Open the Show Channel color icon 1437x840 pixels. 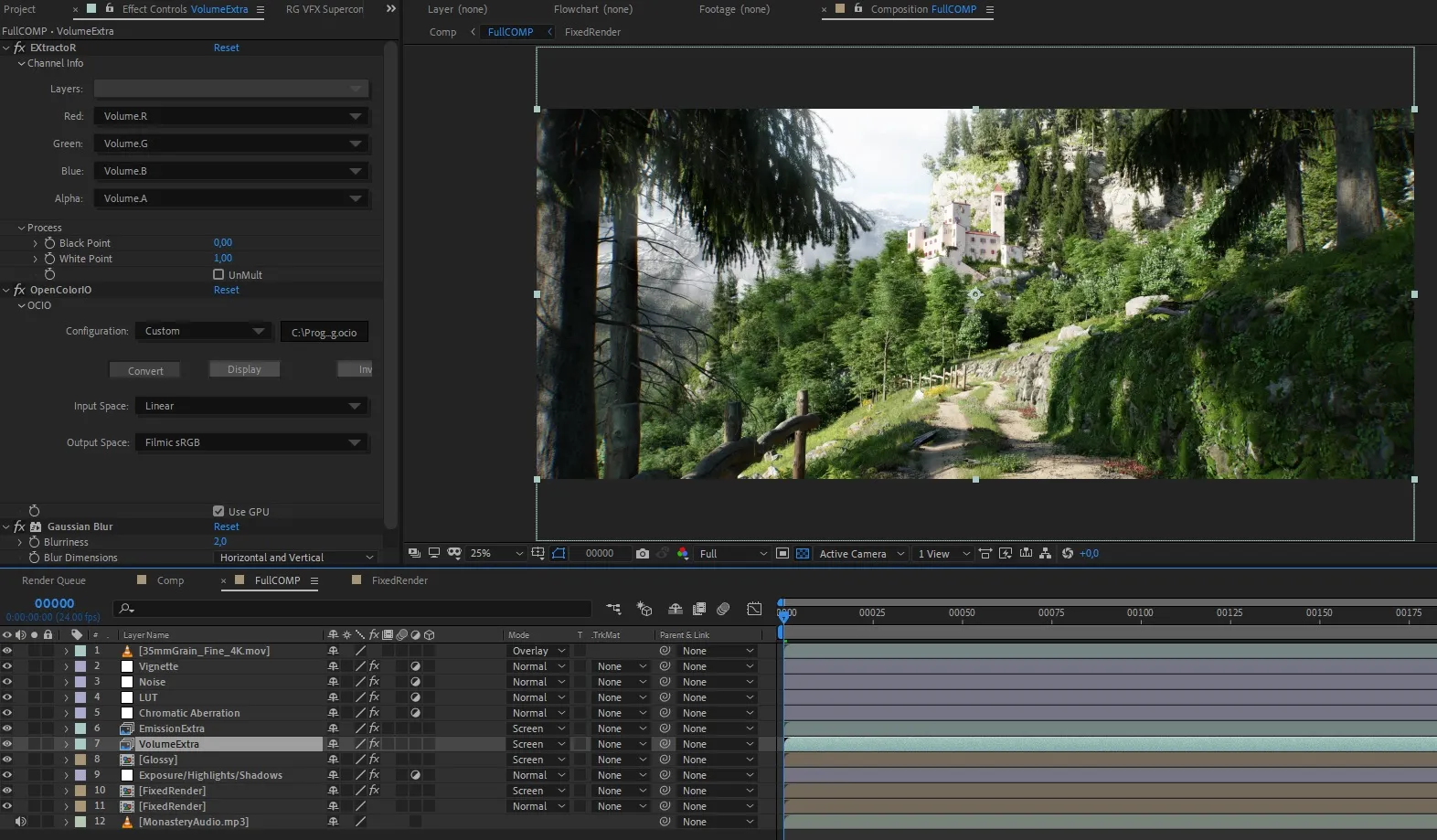(x=683, y=554)
